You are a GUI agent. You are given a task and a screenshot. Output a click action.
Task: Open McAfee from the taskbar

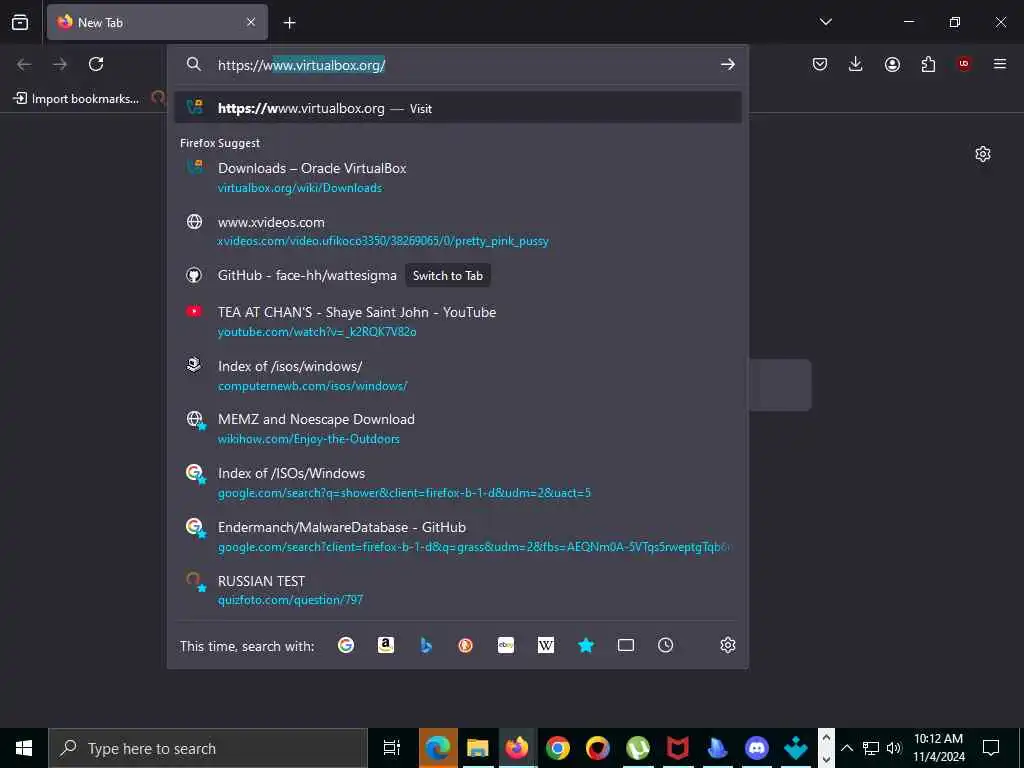677,748
